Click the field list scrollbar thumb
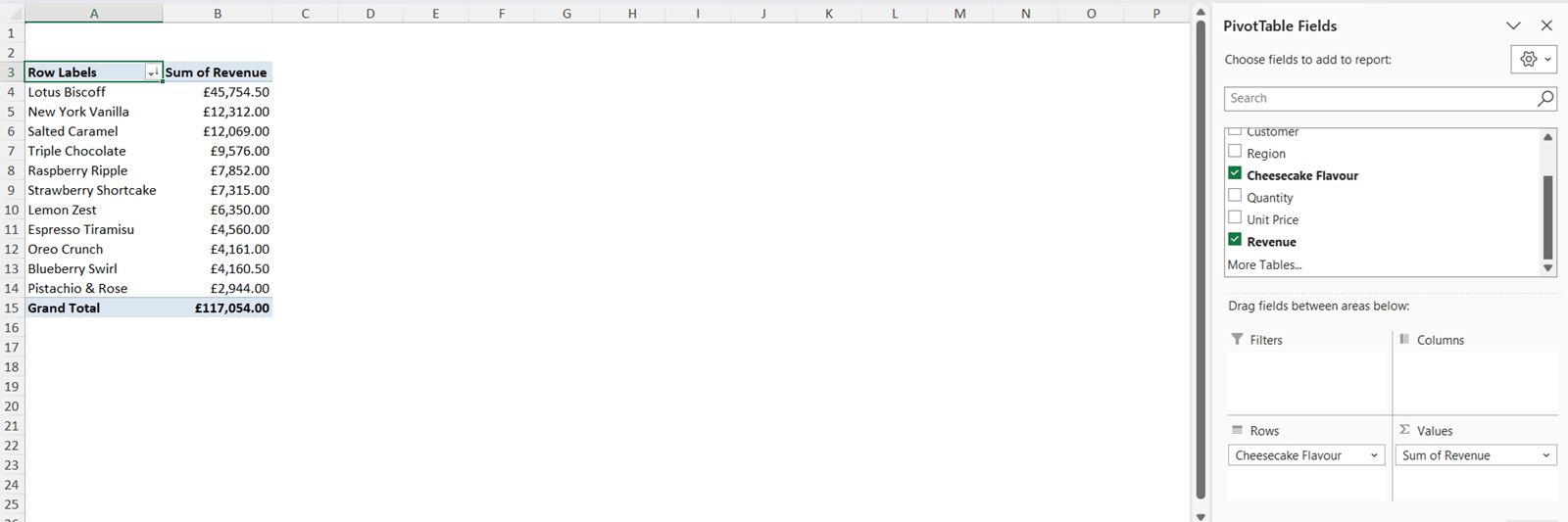Screen dimensions: 1568x522 point(1548,217)
